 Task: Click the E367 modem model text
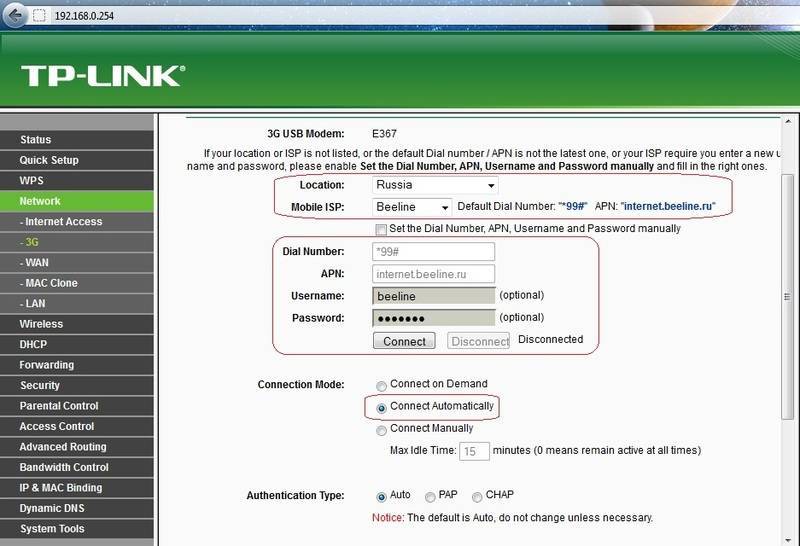[384, 134]
